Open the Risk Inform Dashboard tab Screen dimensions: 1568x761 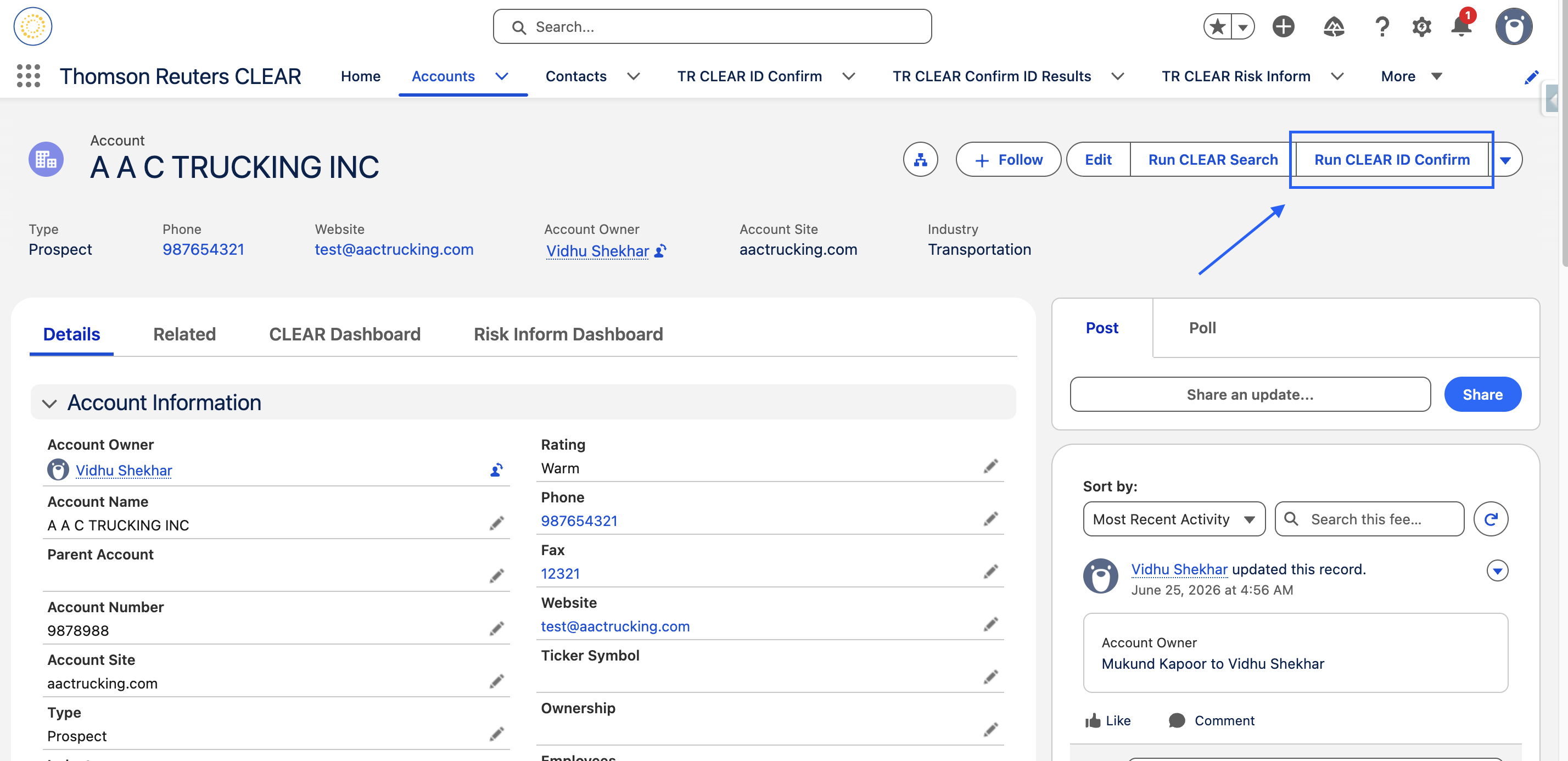(568, 334)
